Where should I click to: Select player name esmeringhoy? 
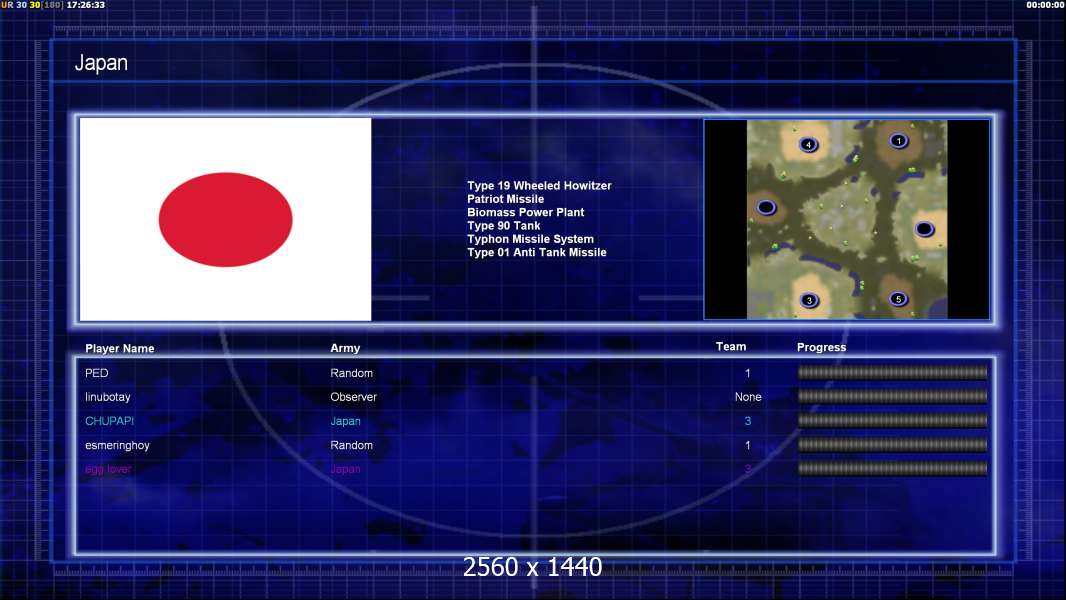(117, 445)
